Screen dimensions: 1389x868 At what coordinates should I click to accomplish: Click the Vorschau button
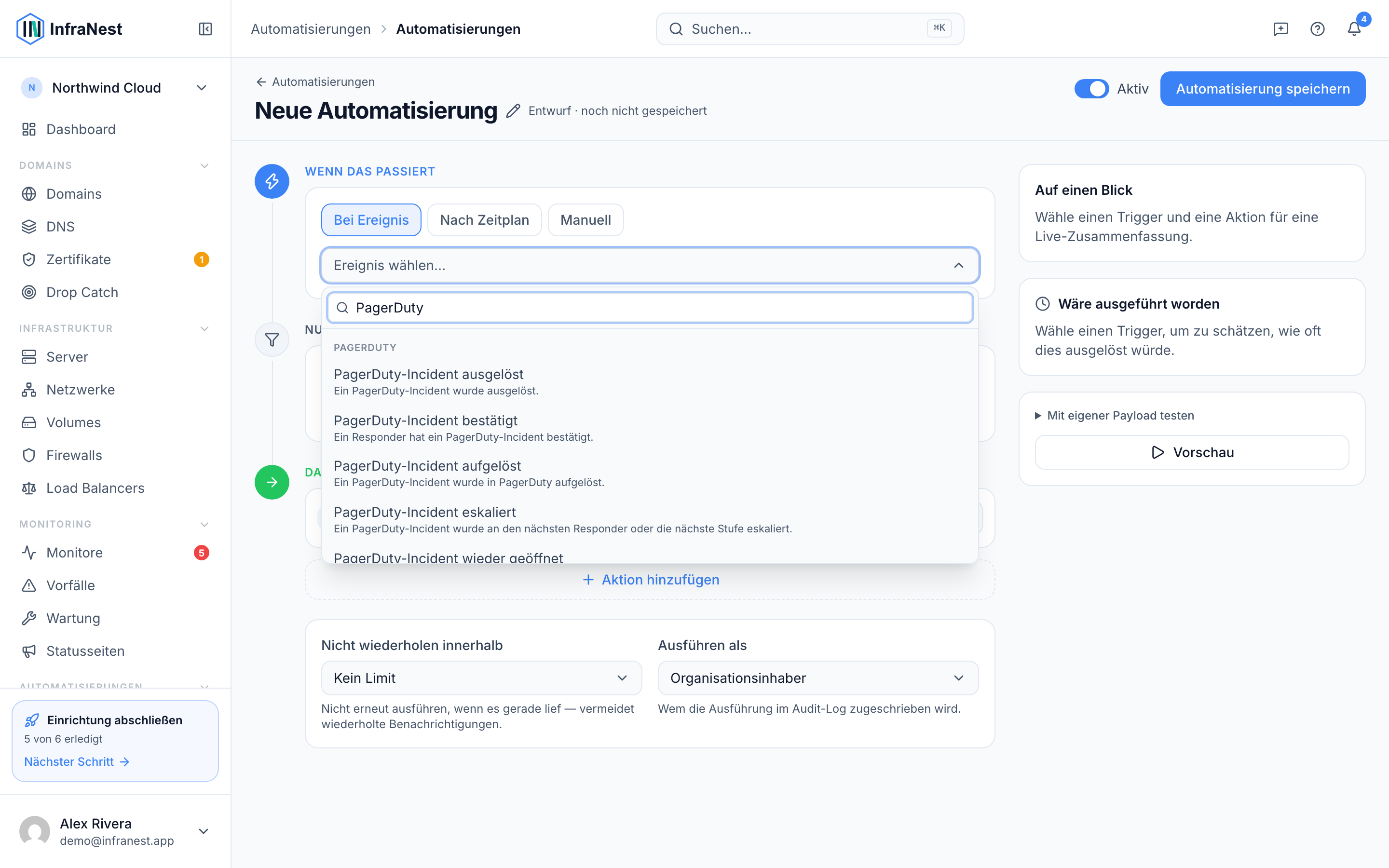coord(1192,452)
